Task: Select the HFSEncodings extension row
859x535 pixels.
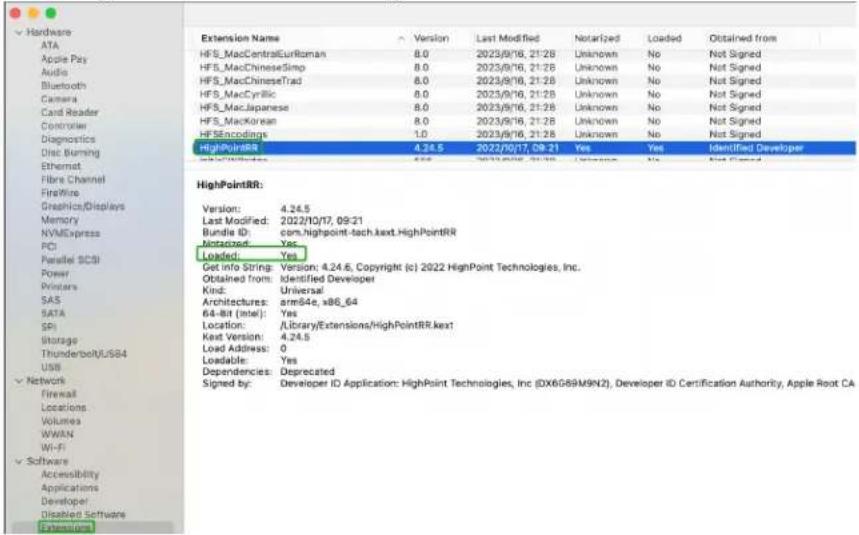Action: pos(519,134)
